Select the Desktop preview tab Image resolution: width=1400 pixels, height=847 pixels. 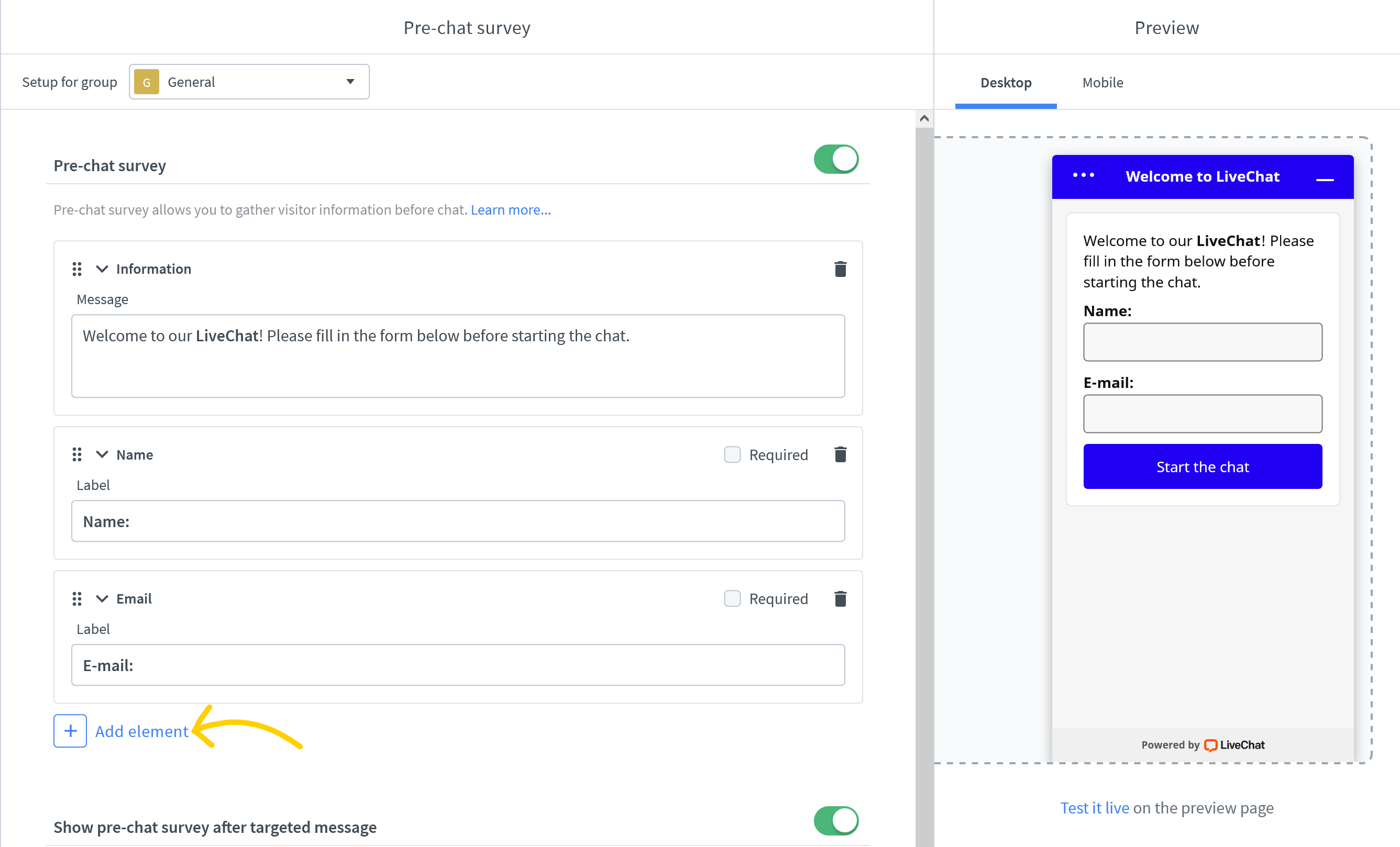pos(1006,82)
